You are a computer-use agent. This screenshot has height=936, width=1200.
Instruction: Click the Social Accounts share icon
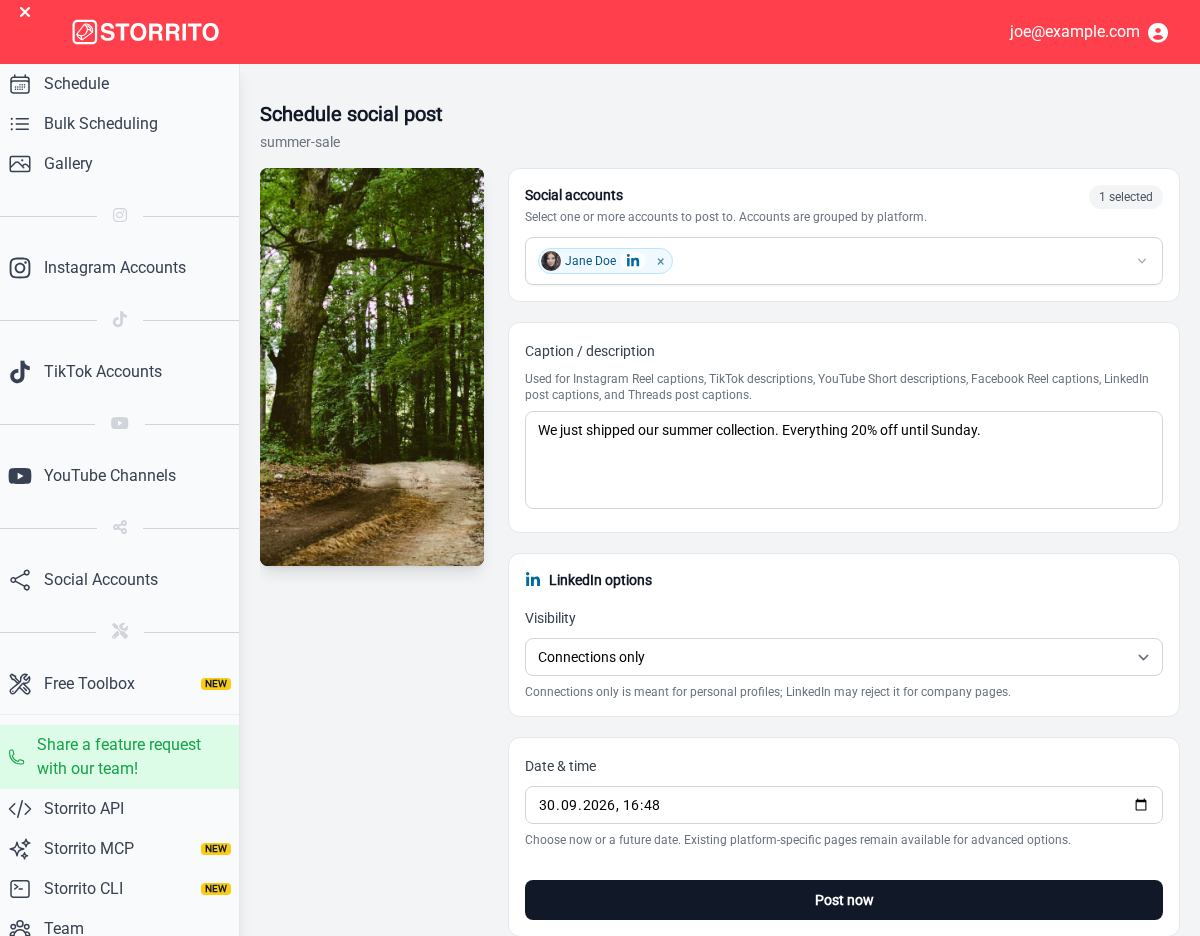click(20, 580)
